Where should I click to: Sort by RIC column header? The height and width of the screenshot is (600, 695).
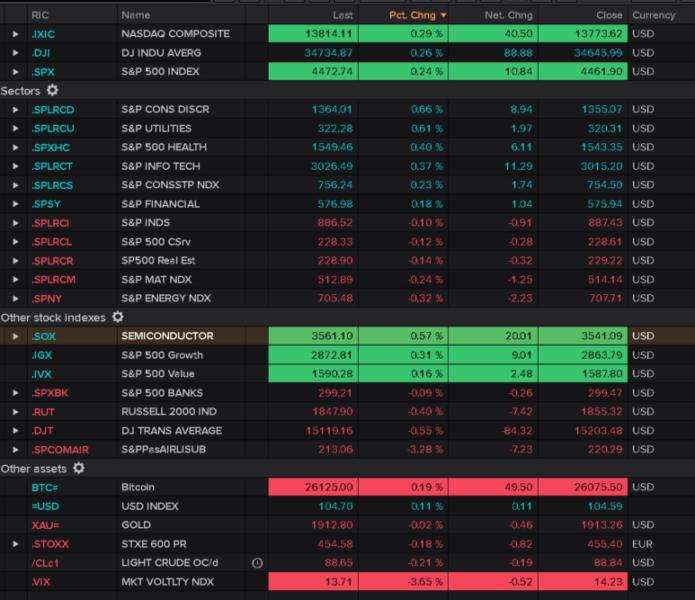pyautogui.click(x=40, y=16)
